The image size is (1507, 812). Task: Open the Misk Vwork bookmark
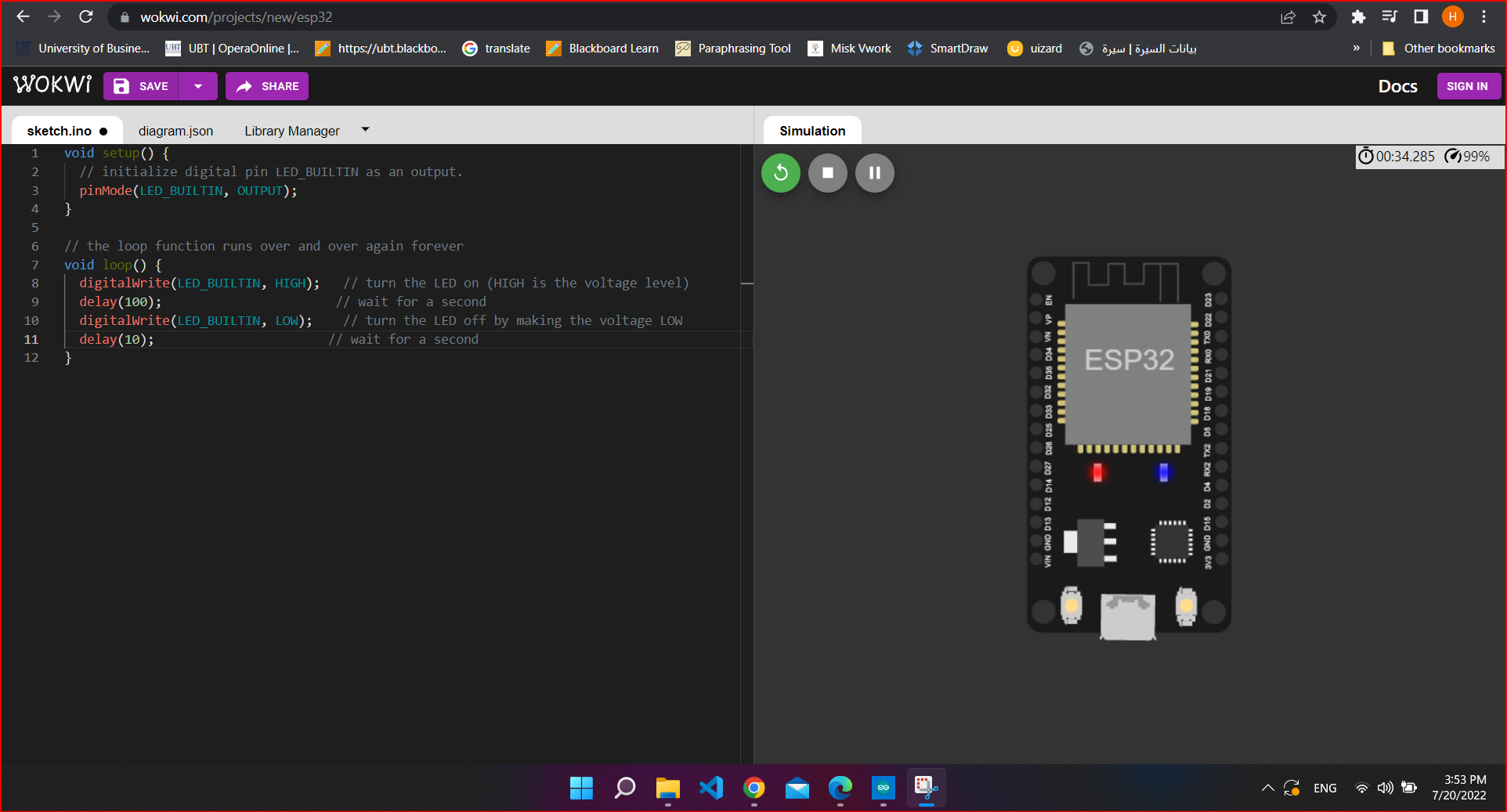tap(850, 49)
